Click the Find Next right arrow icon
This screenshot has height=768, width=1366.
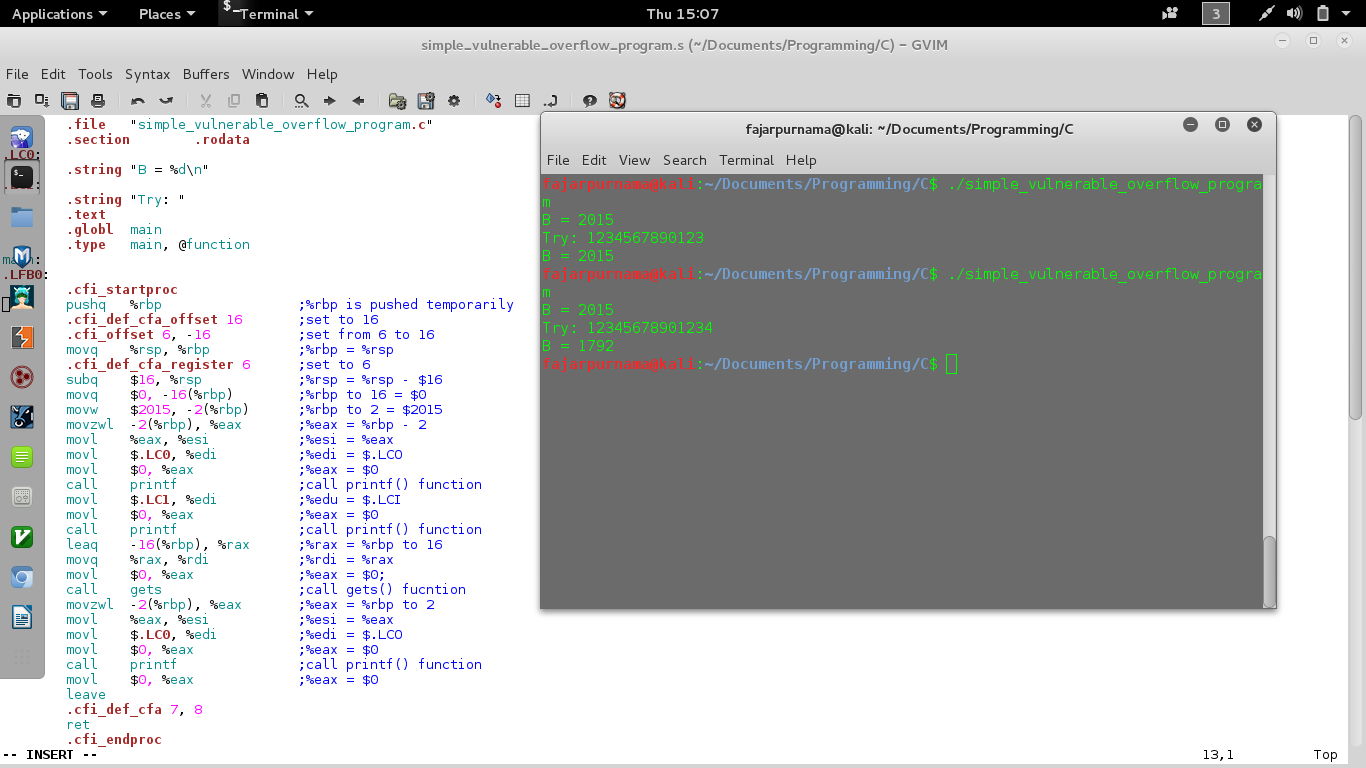click(329, 100)
